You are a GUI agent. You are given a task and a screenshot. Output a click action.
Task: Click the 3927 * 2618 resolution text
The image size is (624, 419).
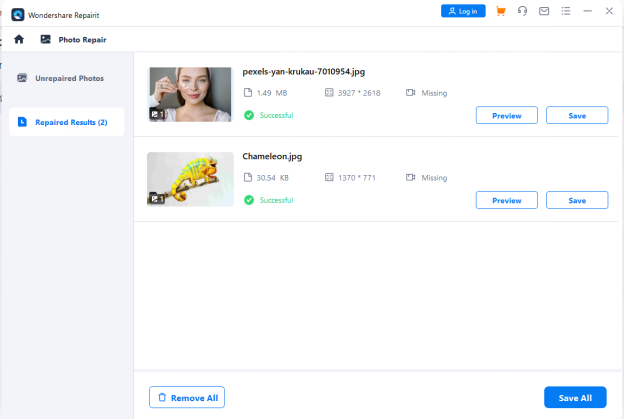point(359,93)
